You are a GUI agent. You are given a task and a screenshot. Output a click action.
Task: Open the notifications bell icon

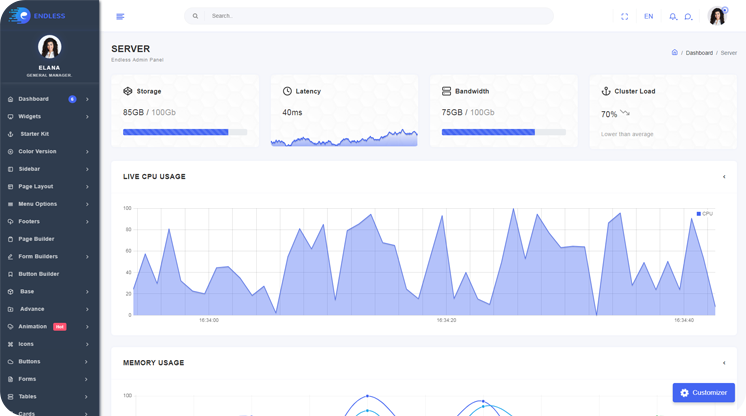click(673, 16)
